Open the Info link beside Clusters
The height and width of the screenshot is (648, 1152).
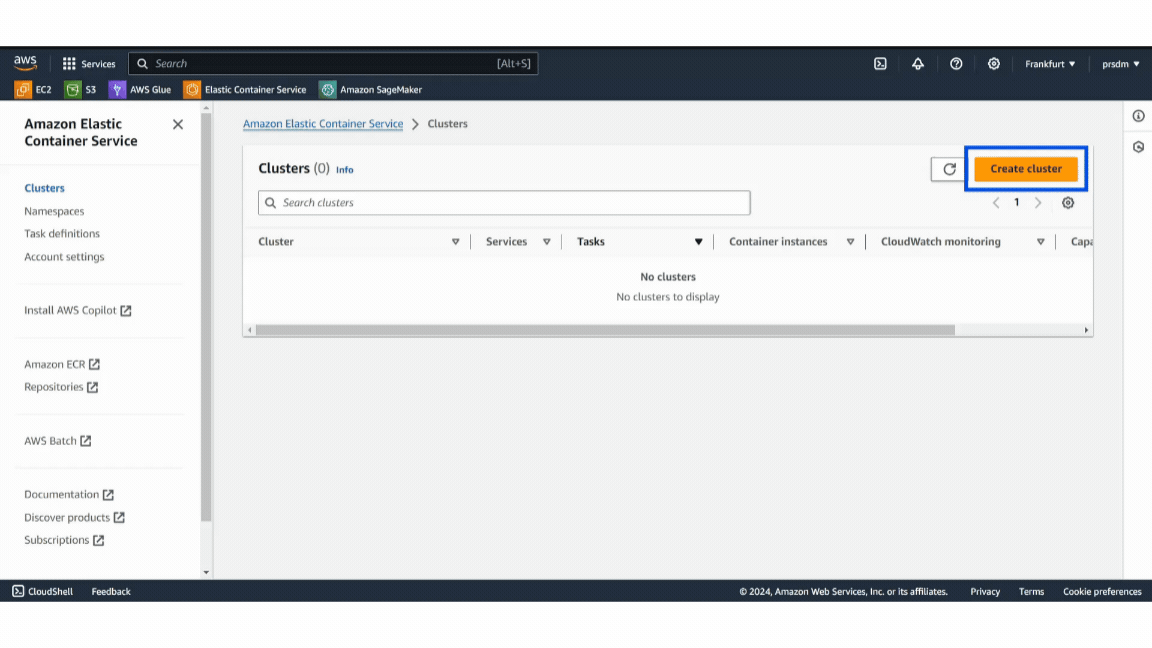tap(345, 170)
